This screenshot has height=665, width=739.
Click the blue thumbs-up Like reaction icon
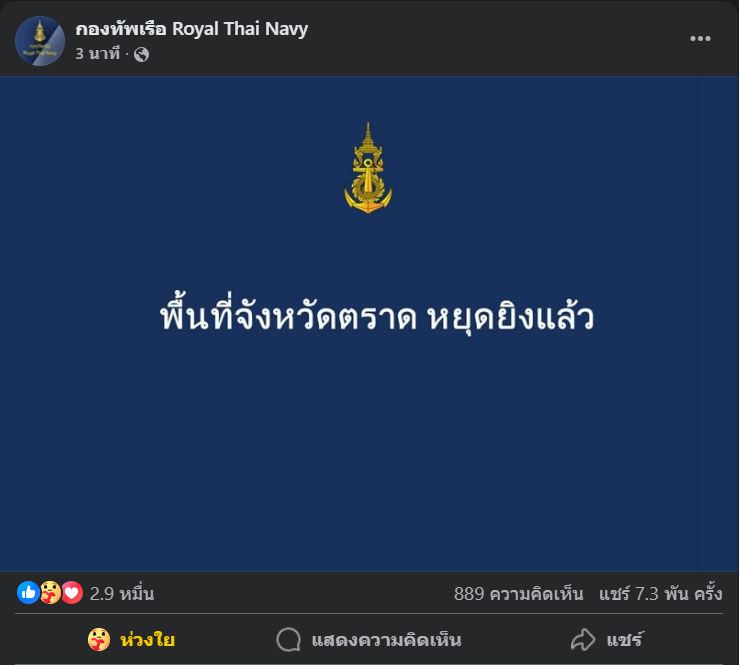(x=28, y=592)
